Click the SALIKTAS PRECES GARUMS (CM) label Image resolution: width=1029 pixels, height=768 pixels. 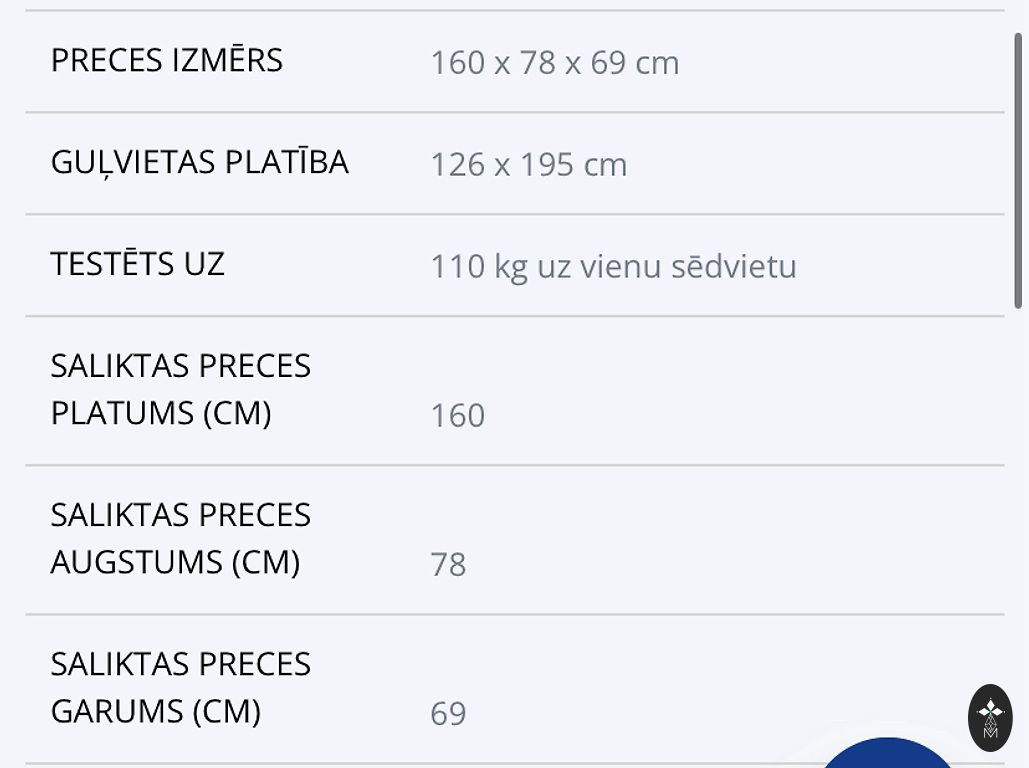[x=180, y=687]
